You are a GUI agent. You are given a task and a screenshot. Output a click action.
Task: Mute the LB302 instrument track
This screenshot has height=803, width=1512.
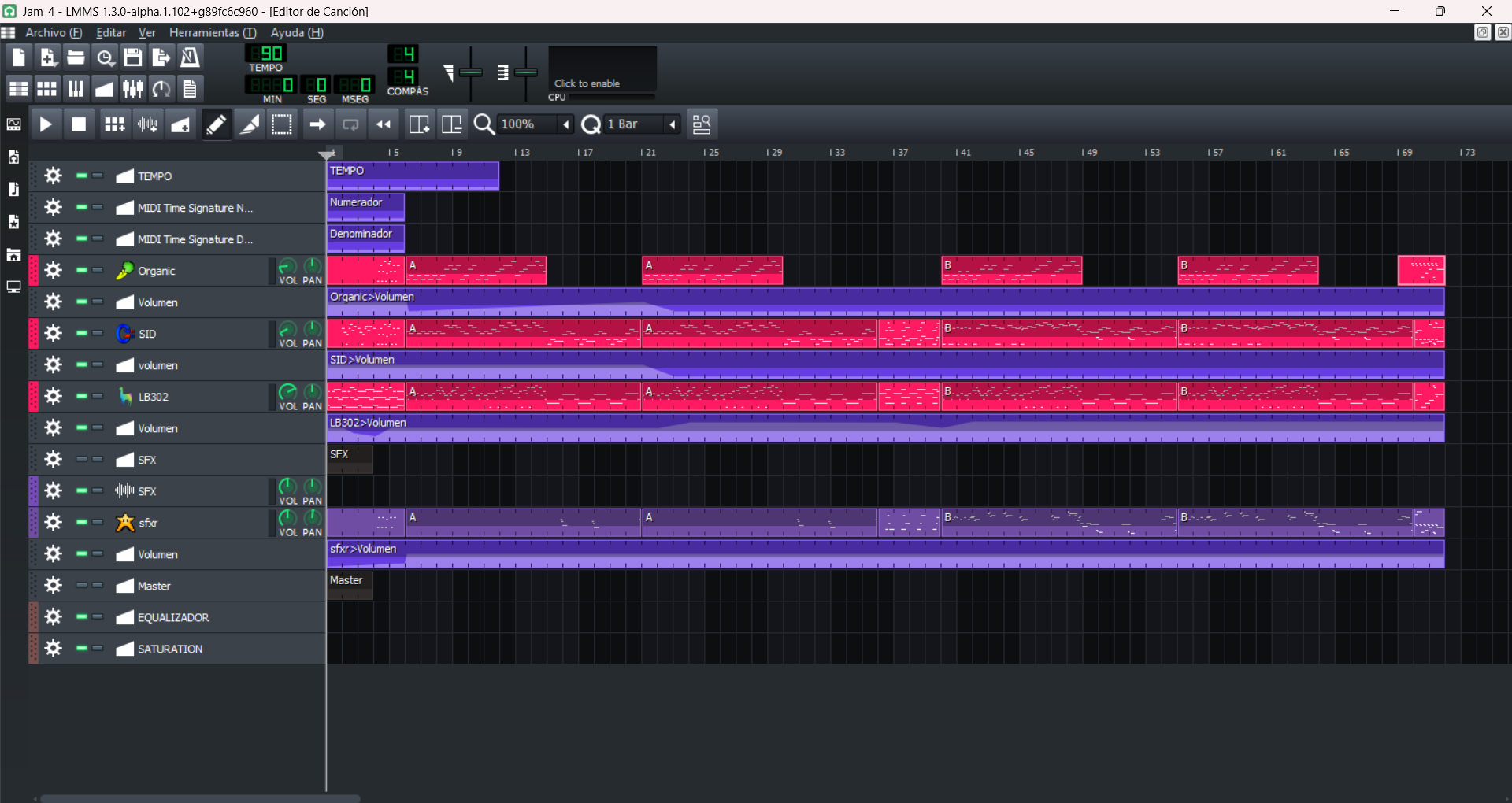click(x=81, y=396)
